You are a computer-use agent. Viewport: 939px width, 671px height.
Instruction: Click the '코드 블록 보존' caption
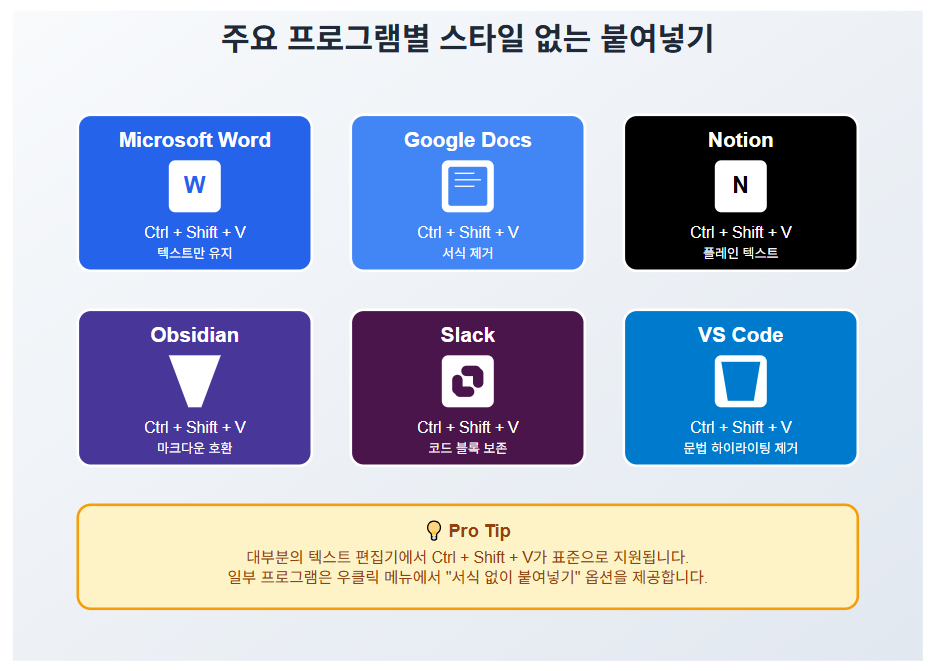click(468, 448)
